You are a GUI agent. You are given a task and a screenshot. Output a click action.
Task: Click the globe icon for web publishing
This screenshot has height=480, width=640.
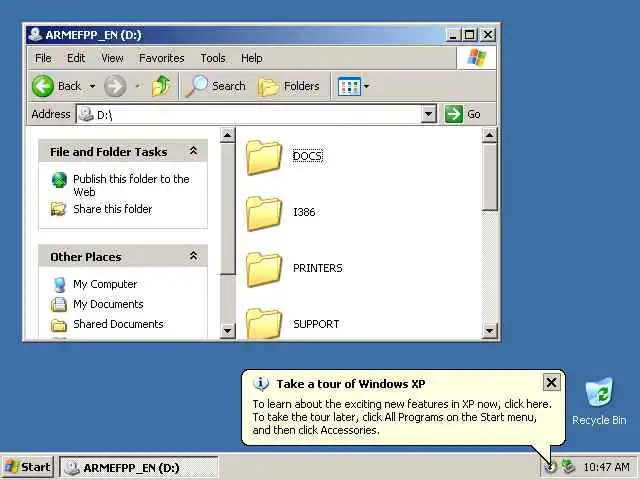(59, 180)
